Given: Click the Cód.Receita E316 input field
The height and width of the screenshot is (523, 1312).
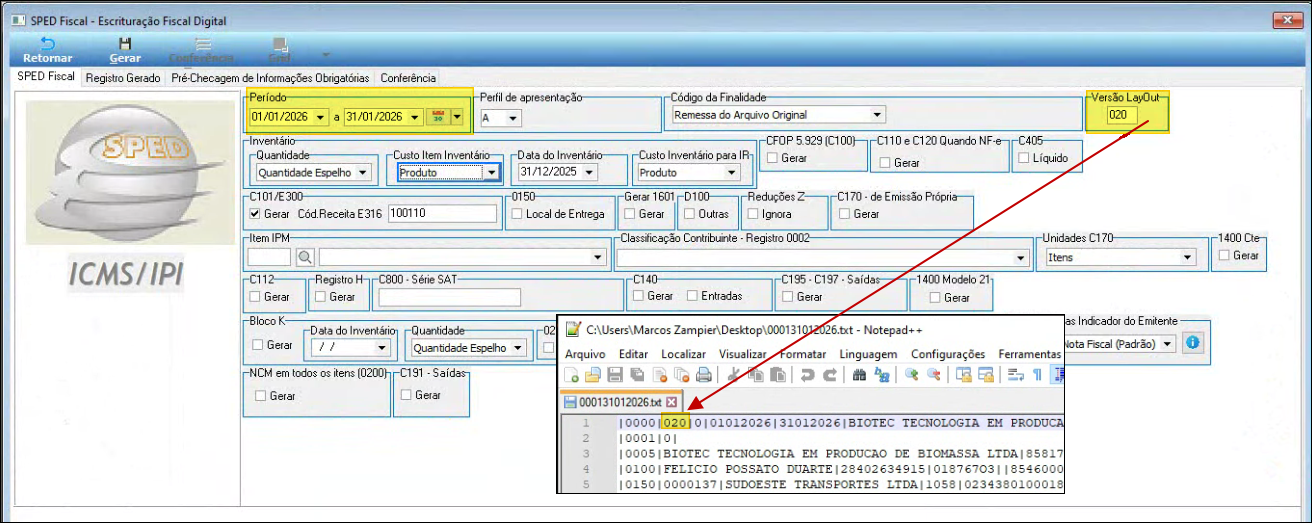Looking at the screenshot, I should click(x=442, y=214).
